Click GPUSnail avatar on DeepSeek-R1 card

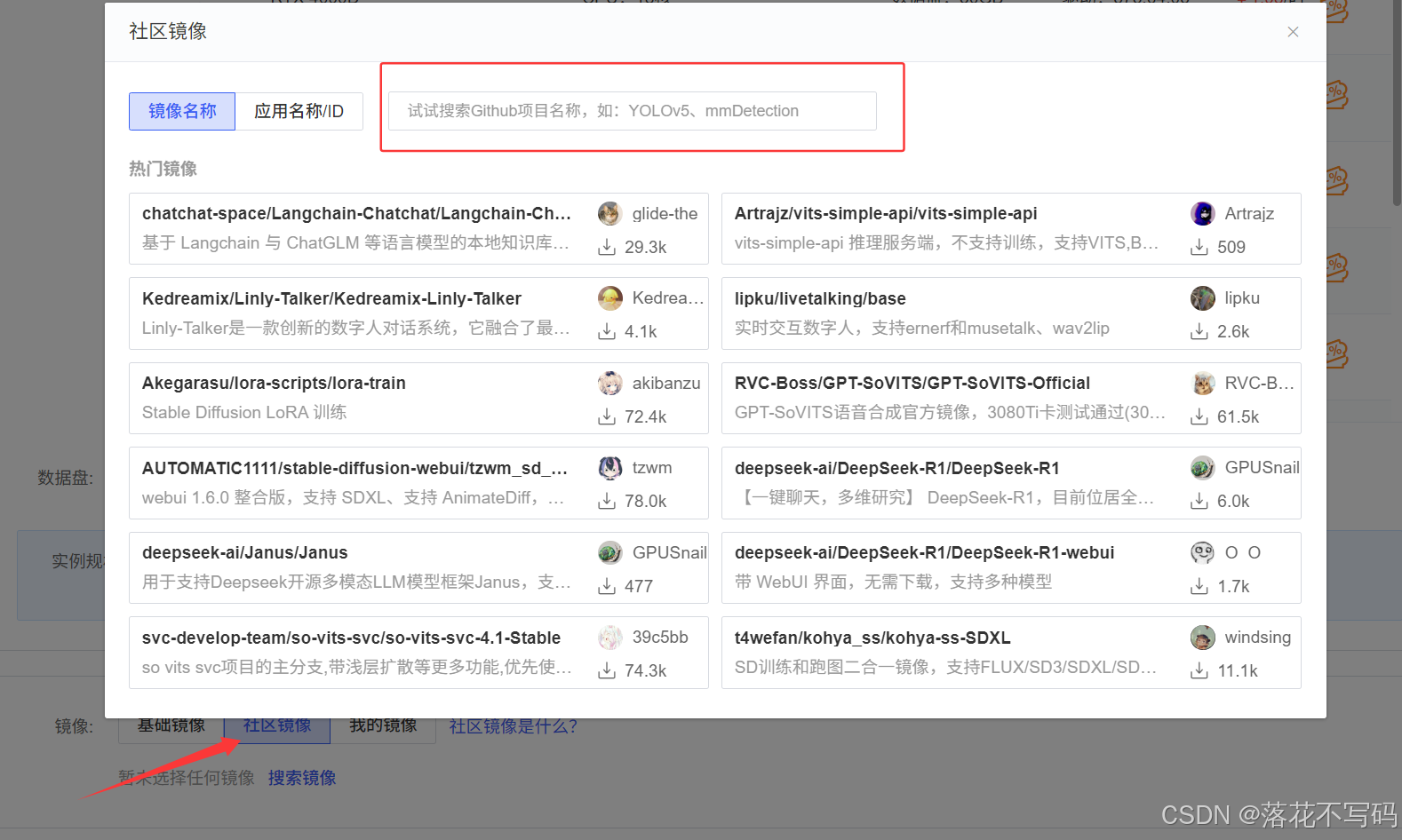(1202, 468)
